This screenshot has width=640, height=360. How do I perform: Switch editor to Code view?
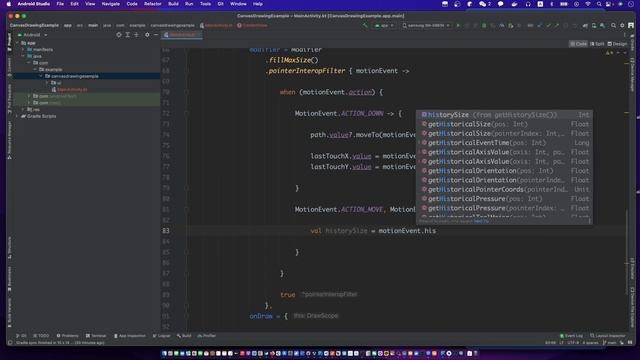tap(578, 44)
